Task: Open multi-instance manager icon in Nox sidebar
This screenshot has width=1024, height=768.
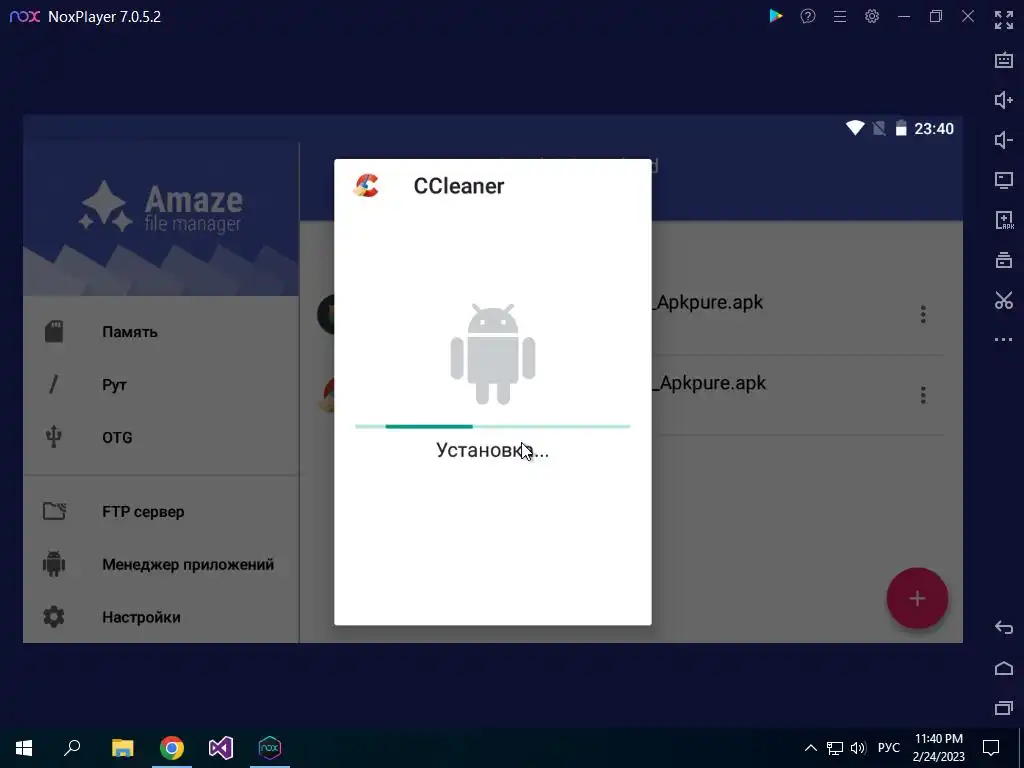Action: (1004, 260)
